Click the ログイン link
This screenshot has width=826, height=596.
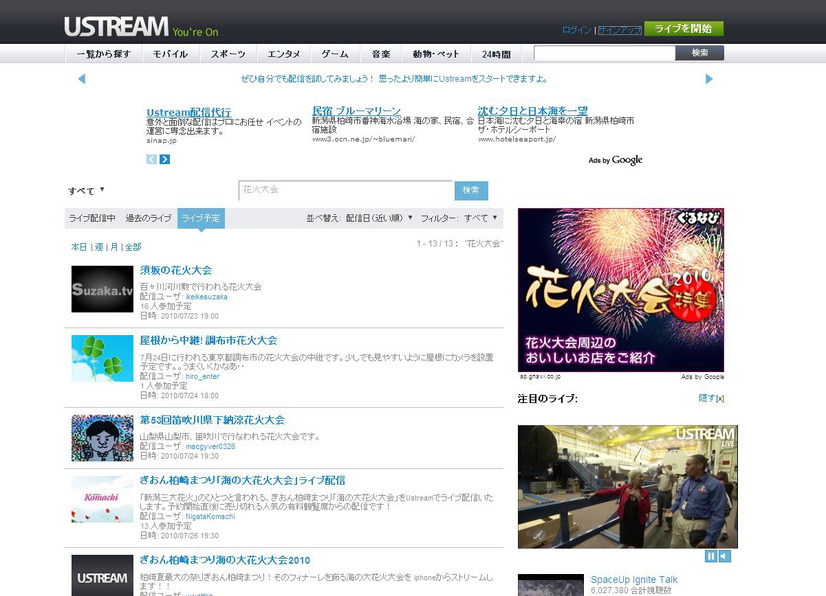tap(577, 30)
